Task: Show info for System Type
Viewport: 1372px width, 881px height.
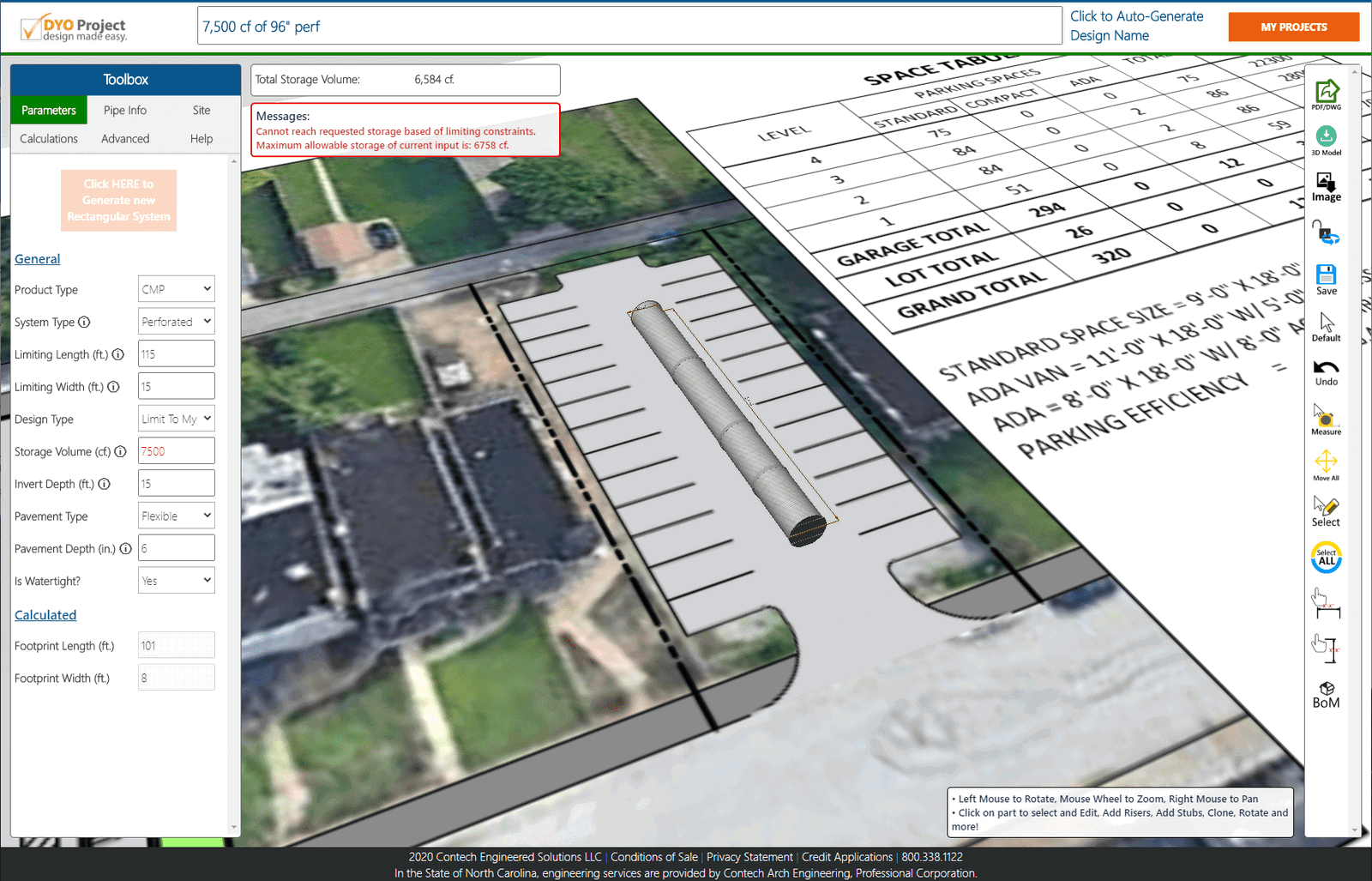Action: (x=84, y=323)
